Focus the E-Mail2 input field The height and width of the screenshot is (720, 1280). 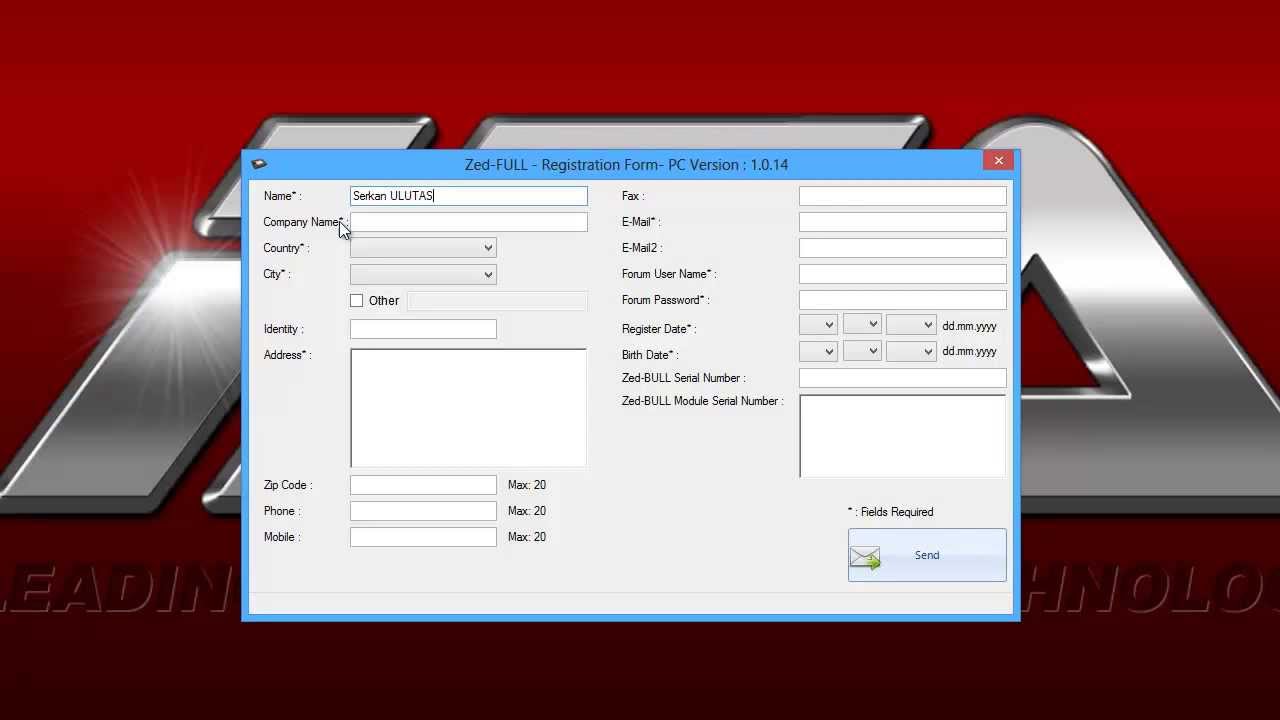point(903,248)
